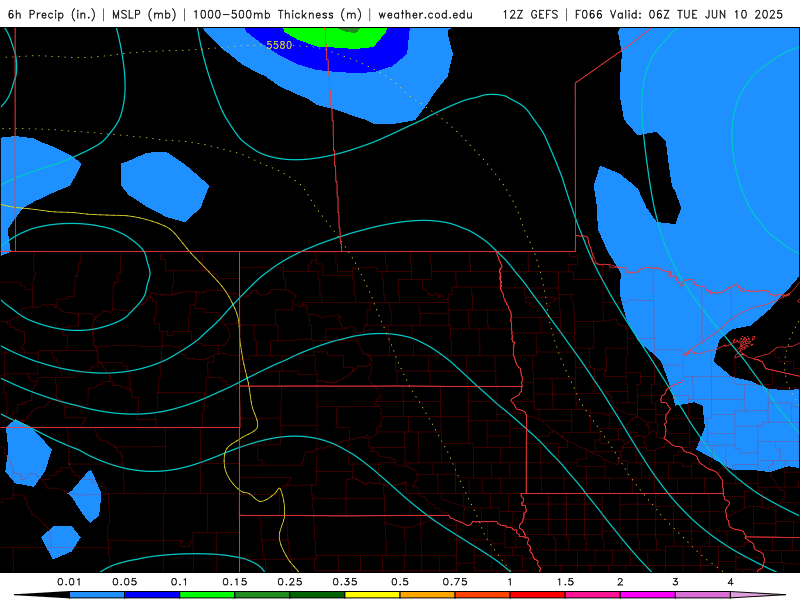Select the 0.75 orange-red legend swatch
The image size is (800, 600).
tap(483, 595)
